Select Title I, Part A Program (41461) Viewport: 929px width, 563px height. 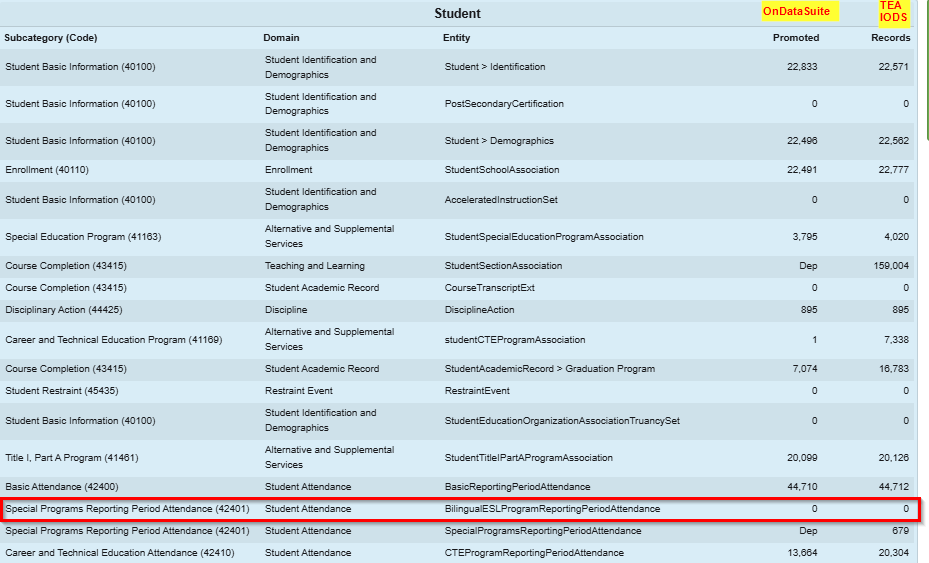tap(72, 458)
